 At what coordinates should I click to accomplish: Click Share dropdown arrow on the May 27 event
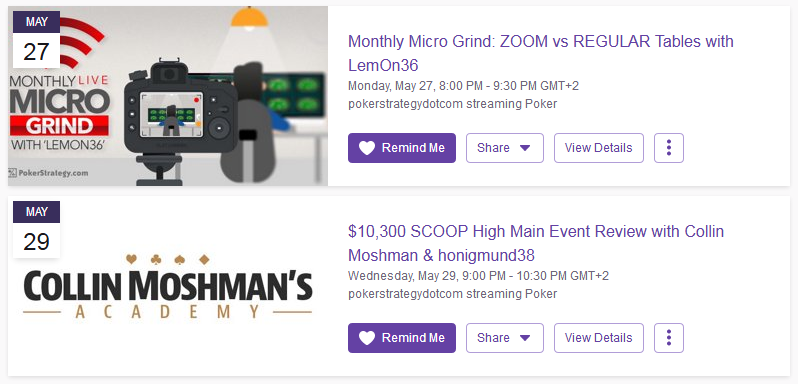525,149
